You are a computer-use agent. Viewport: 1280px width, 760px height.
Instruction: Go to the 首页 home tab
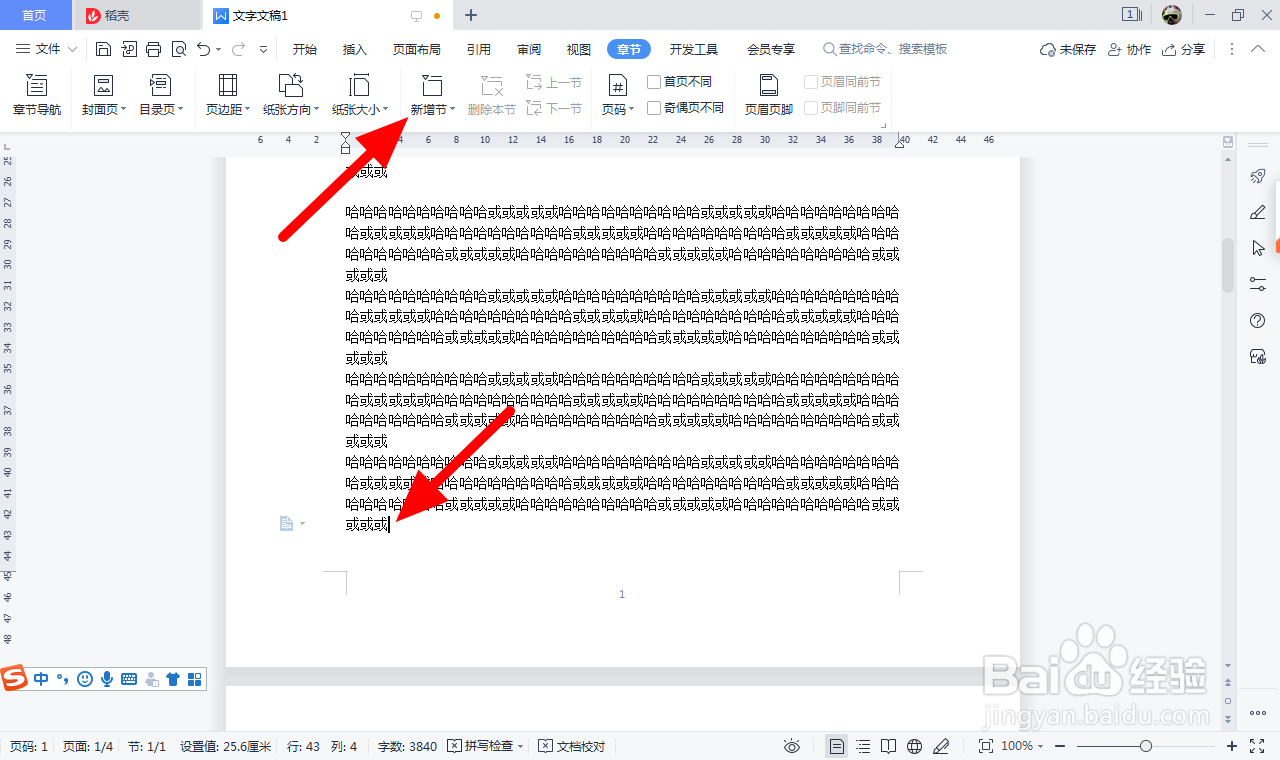tap(35, 15)
